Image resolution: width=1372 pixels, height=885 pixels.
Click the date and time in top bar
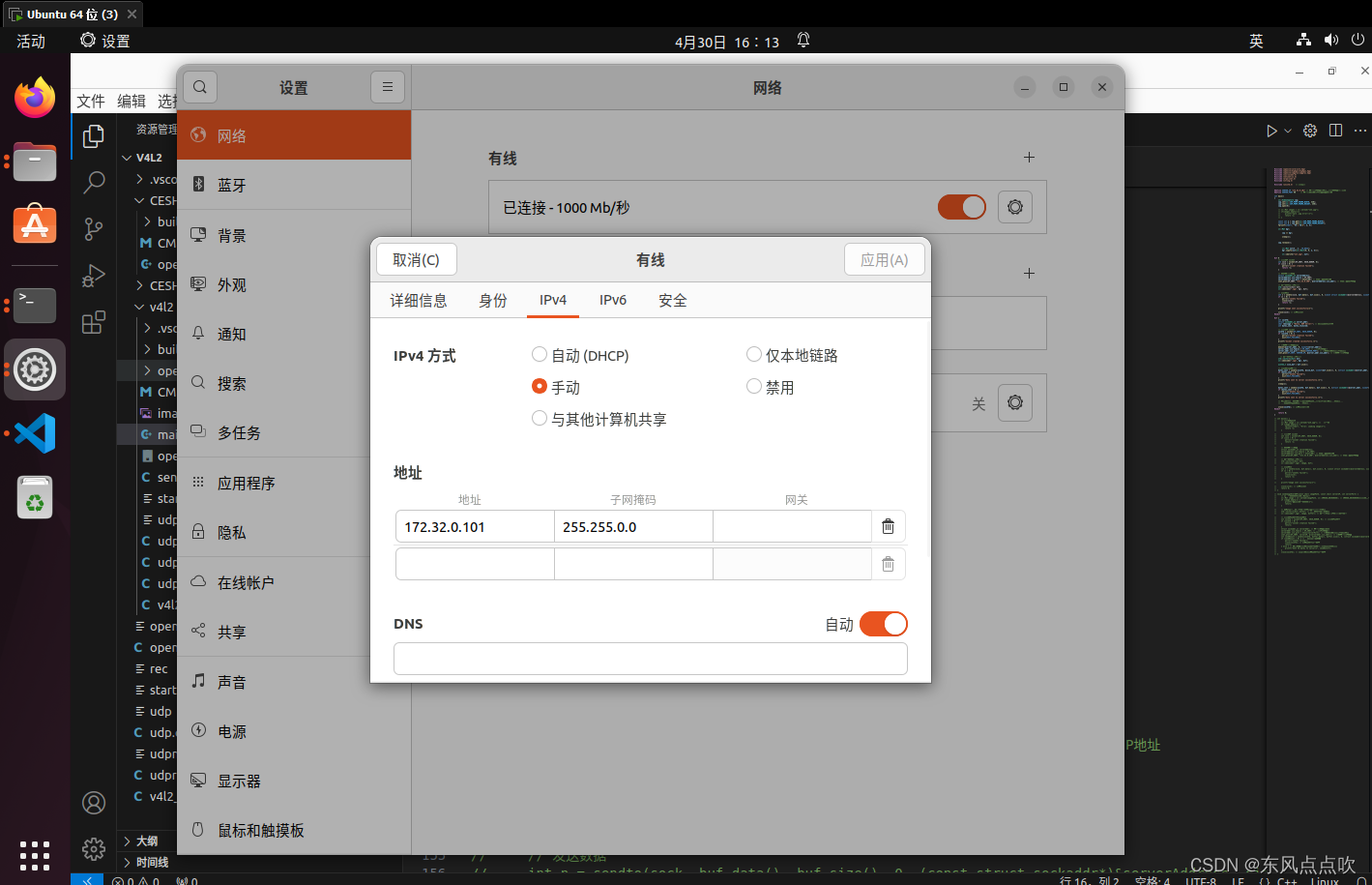tap(727, 42)
